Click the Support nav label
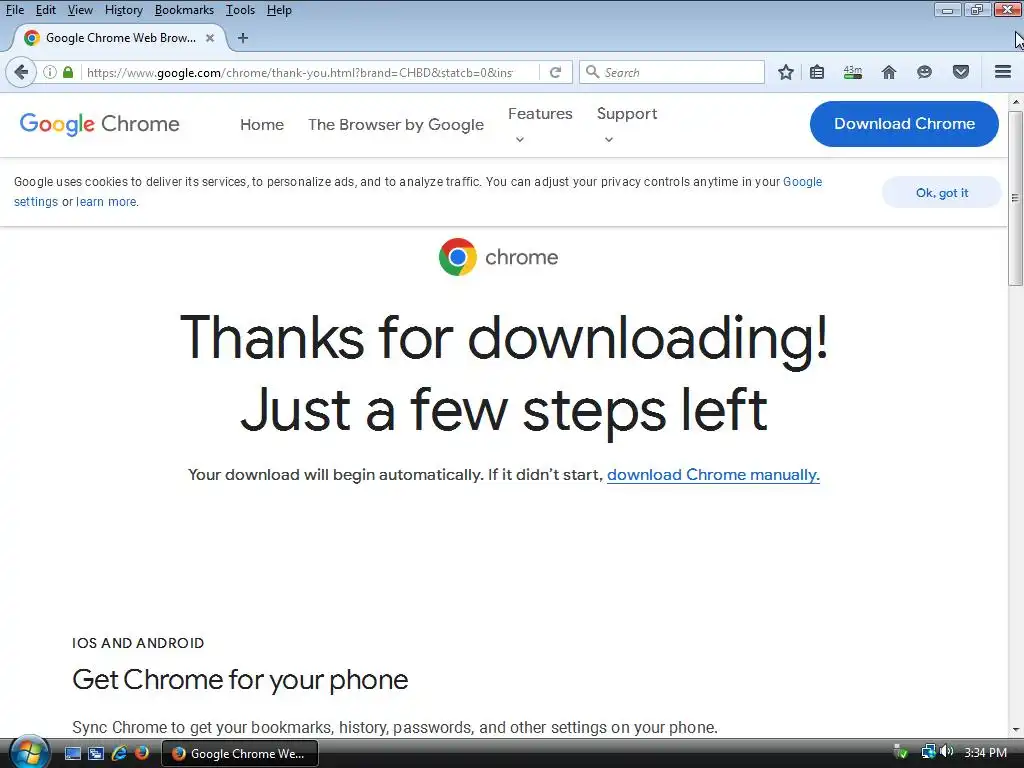The image size is (1024, 768). pos(627,114)
